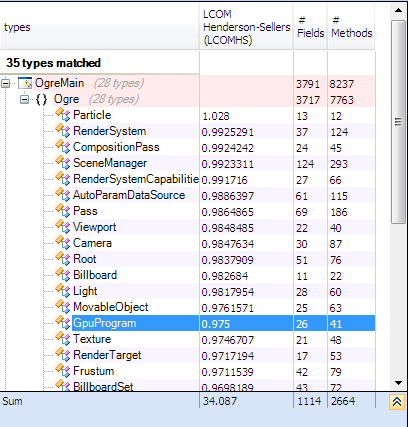Click the 293 methods value for SceneManager
This screenshot has height=427, width=408.
pos(339,164)
